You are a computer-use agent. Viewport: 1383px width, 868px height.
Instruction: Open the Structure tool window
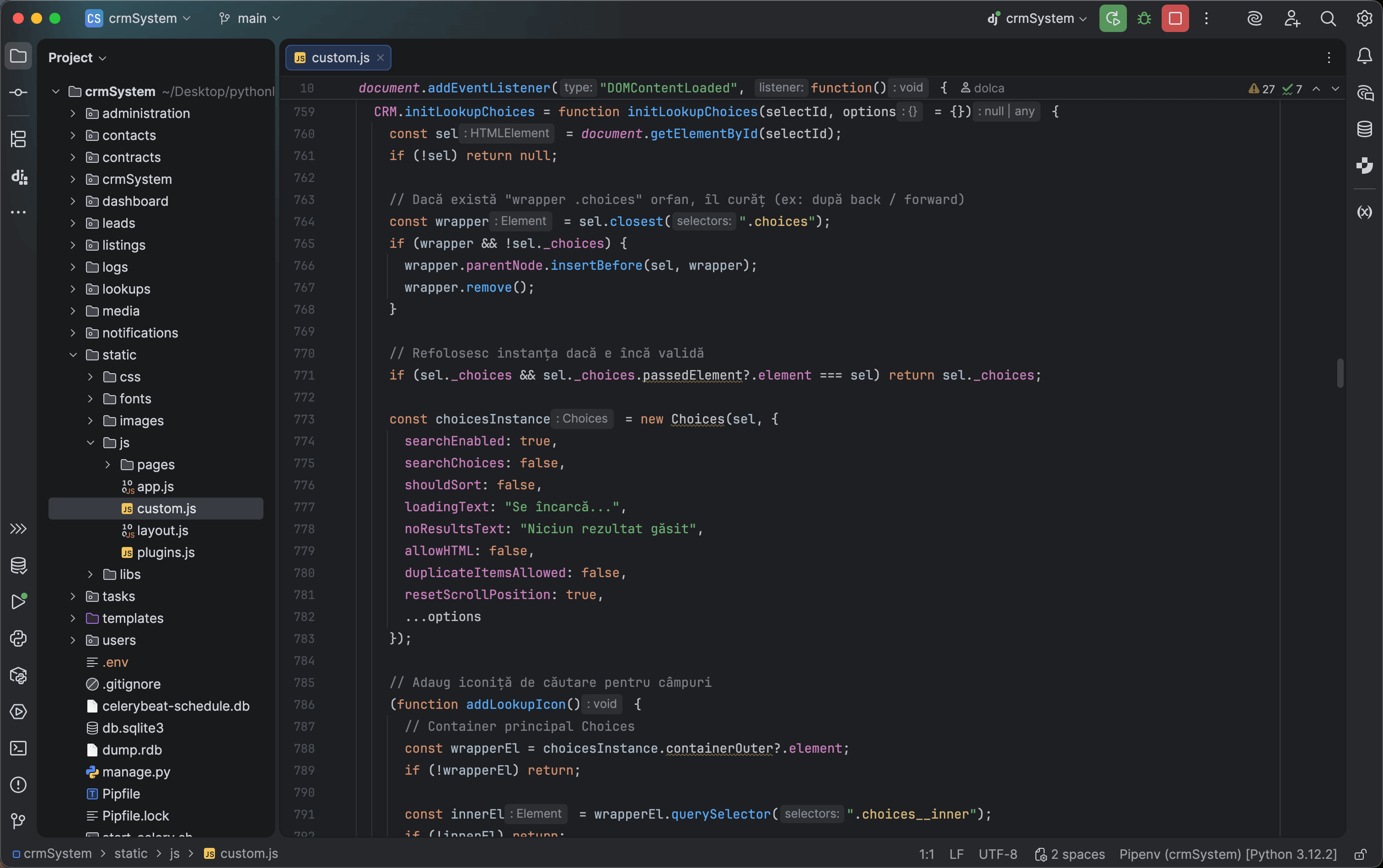[19, 139]
